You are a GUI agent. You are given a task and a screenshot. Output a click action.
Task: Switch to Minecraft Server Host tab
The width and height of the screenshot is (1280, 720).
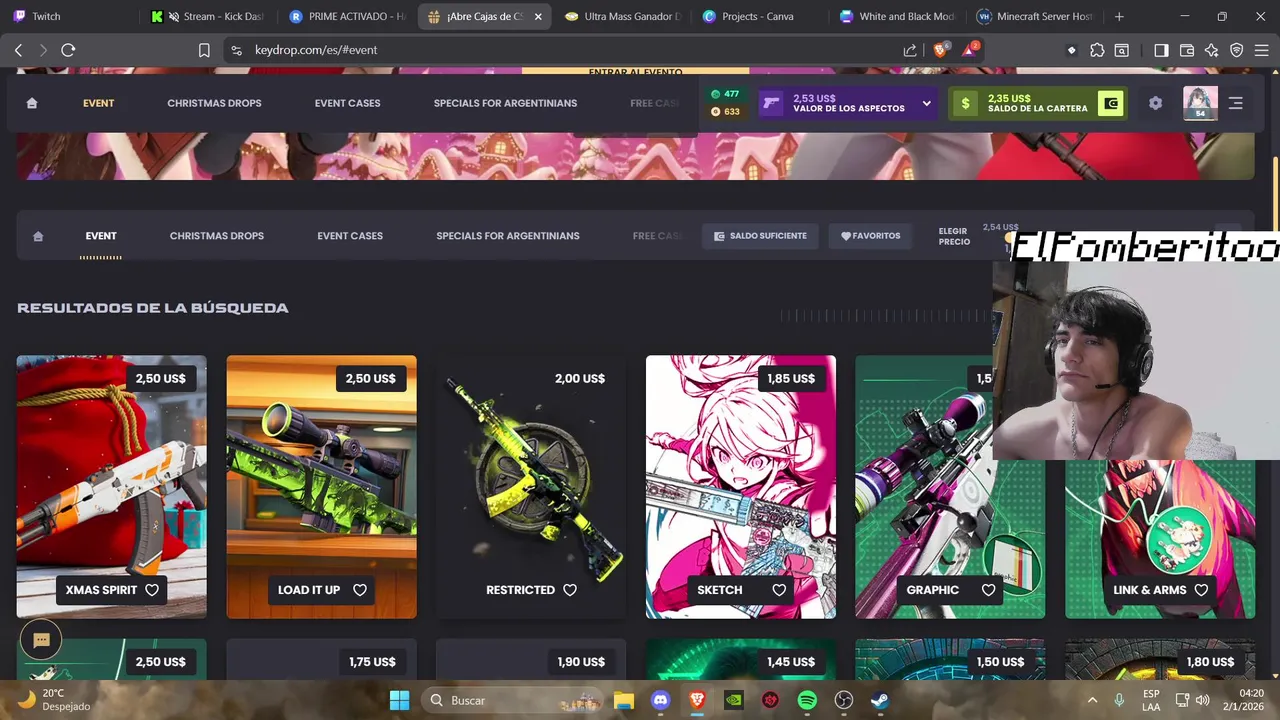tap(1035, 16)
